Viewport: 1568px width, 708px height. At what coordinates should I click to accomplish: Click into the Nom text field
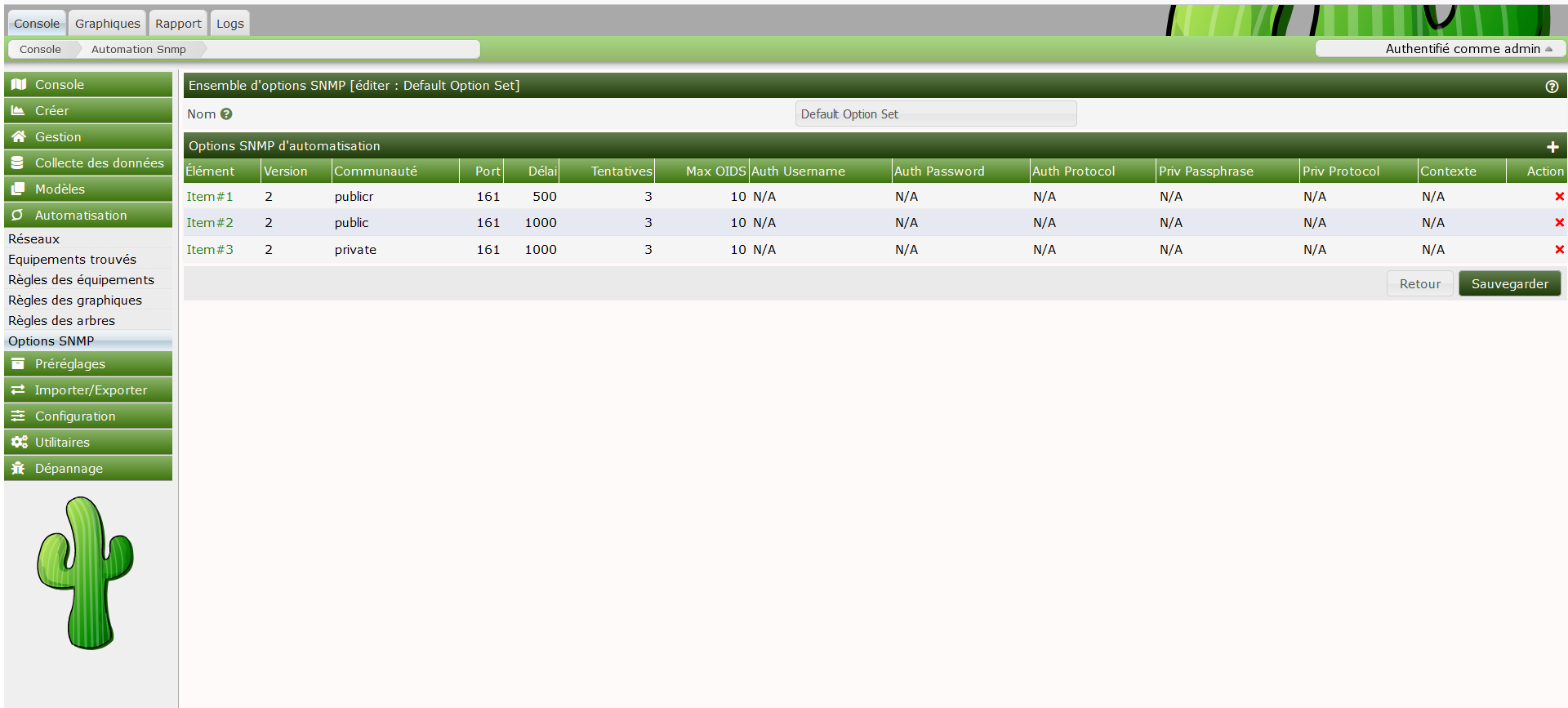click(935, 114)
